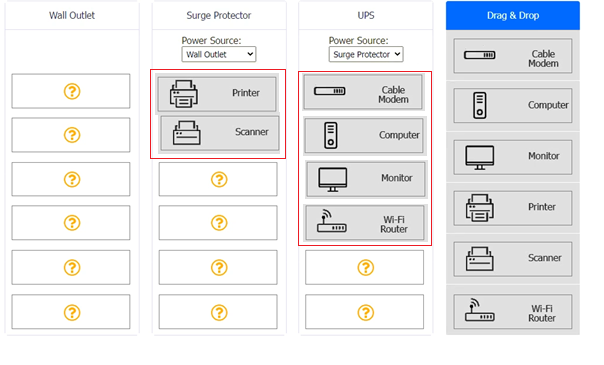Viewport: 604px width, 365px height.
Task: Select bottom empty slot in Surge Protector column
Action: pos(218,312)
